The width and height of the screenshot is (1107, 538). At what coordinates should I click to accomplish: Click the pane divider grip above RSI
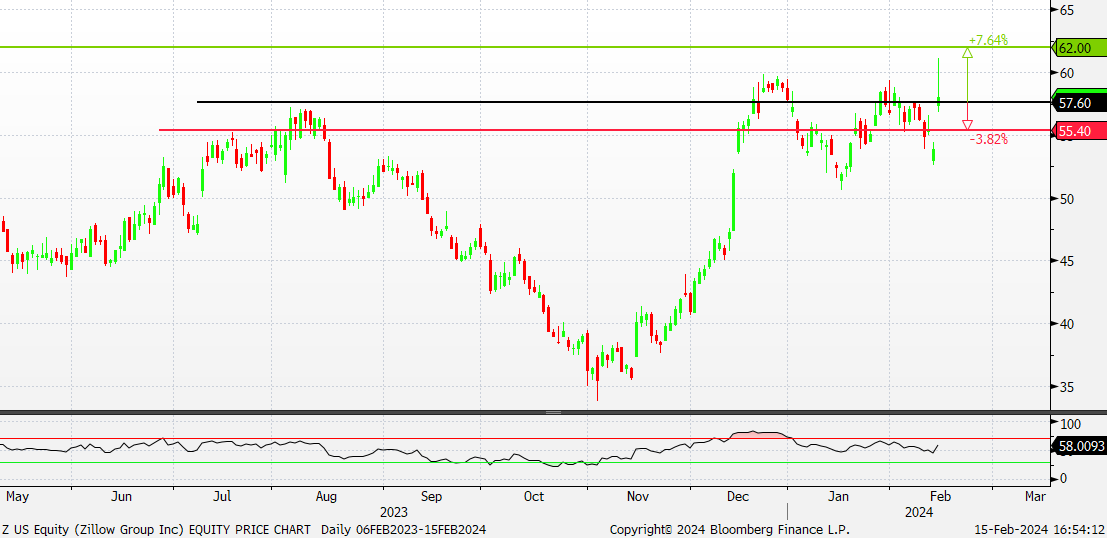[554, 412]
